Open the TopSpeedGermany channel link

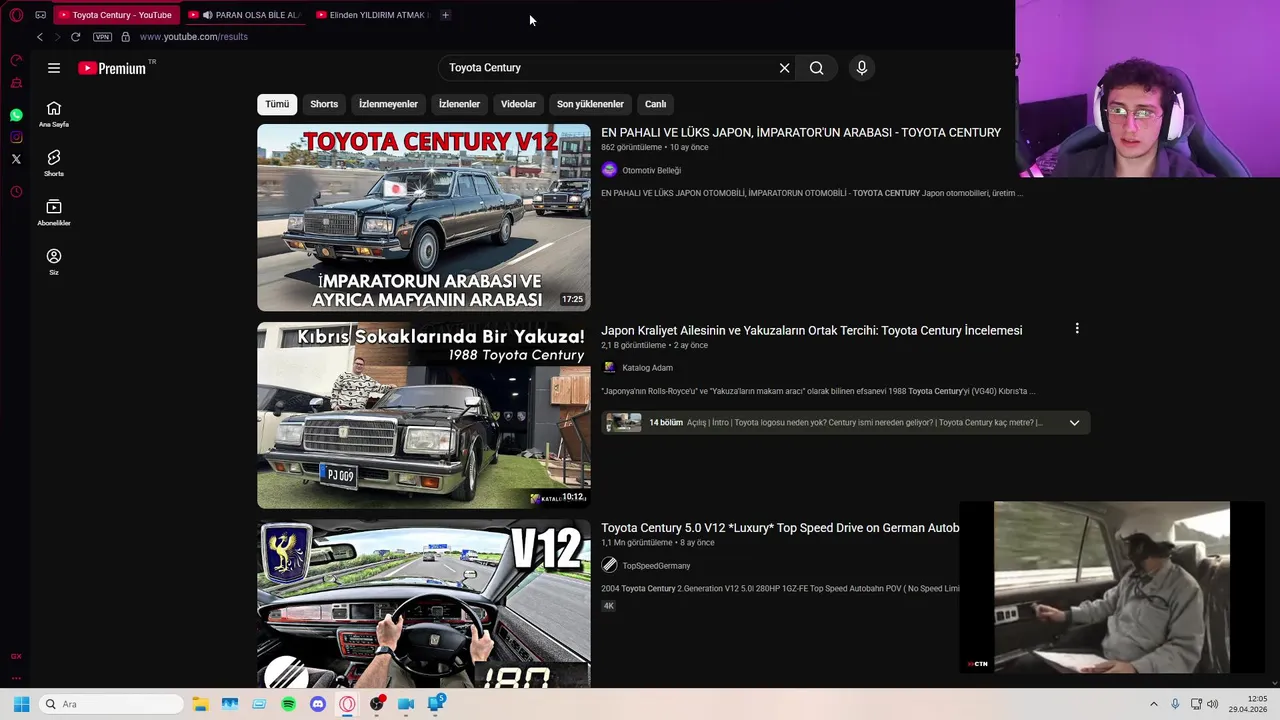(656, 566)
